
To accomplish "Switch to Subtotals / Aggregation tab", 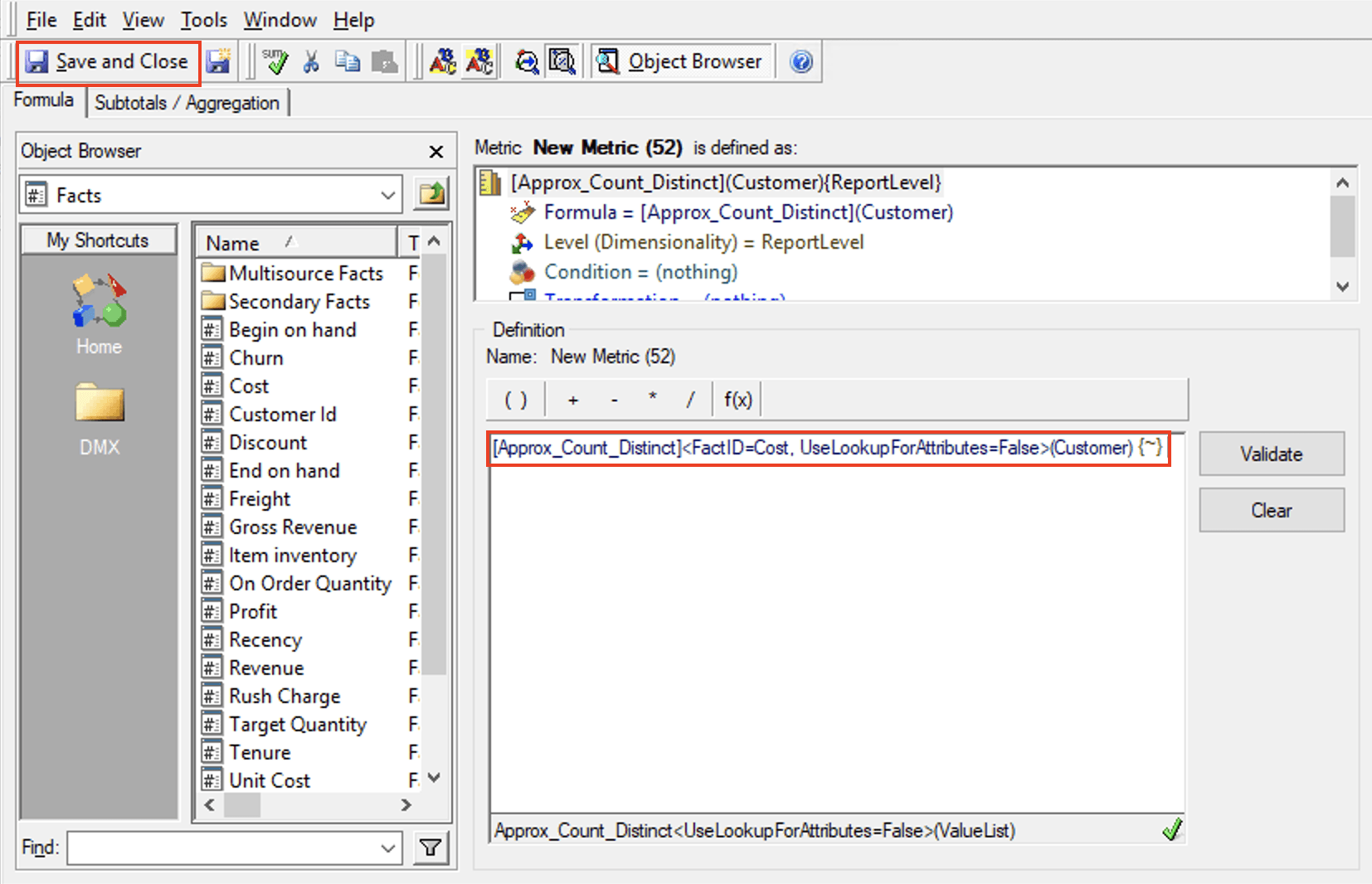I will [x=187, y=103].
